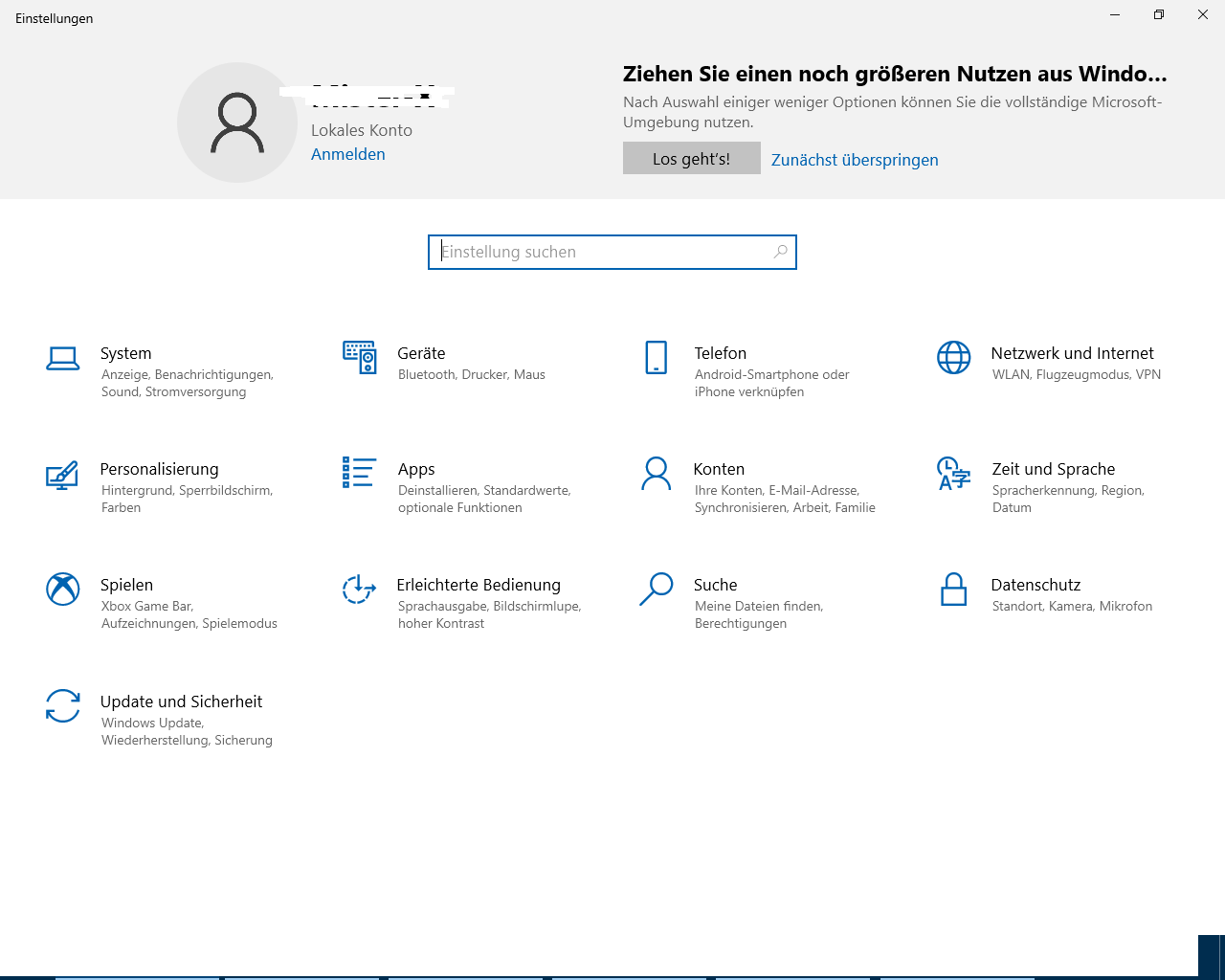The image size is (1225, 980).
Task: Click the Datenschutz padlock icon
Action: 953,590
